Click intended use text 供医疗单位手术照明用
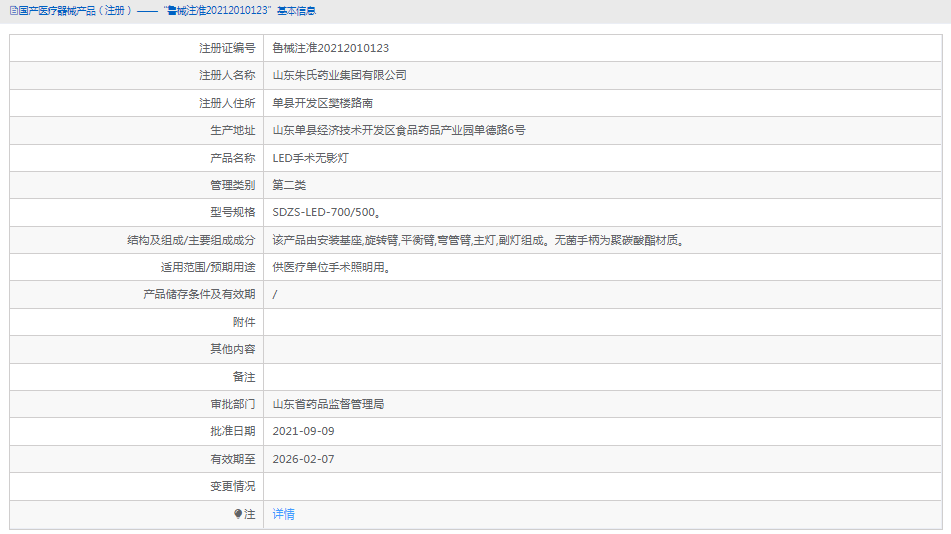This screenshot has height=534, width=951. [331, 267]
